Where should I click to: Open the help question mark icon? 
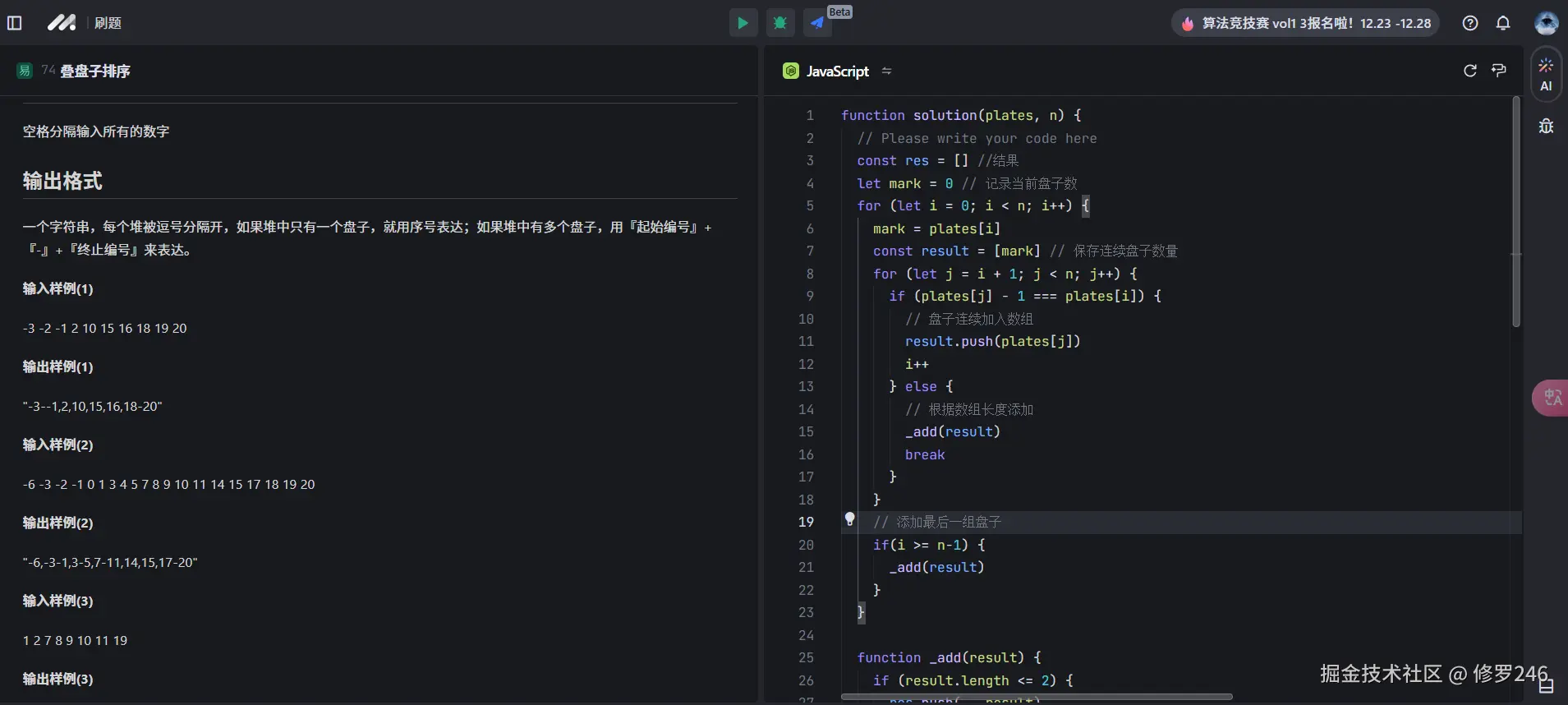[1470, 23]
